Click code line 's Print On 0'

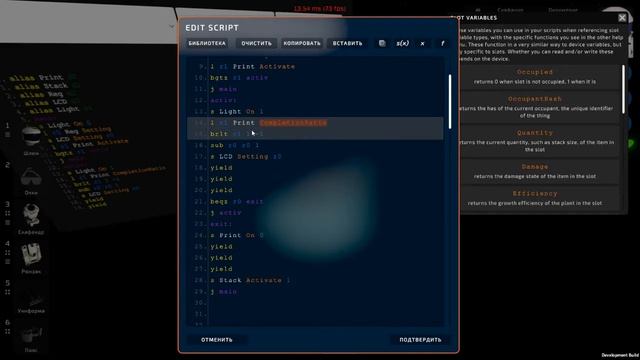click(x=237, y=236)
